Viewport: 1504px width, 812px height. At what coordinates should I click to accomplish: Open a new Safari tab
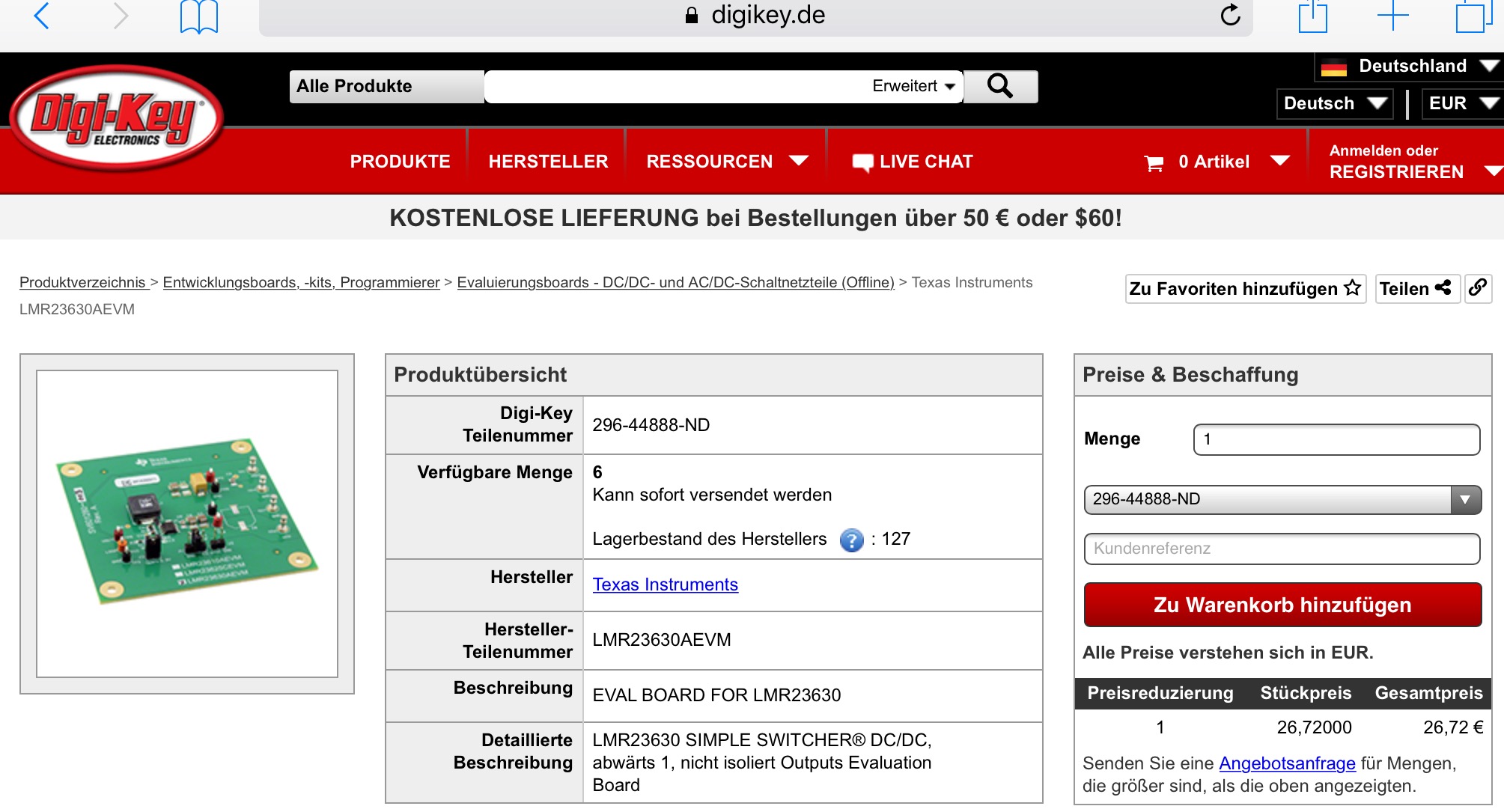(x=1392, y=16)
